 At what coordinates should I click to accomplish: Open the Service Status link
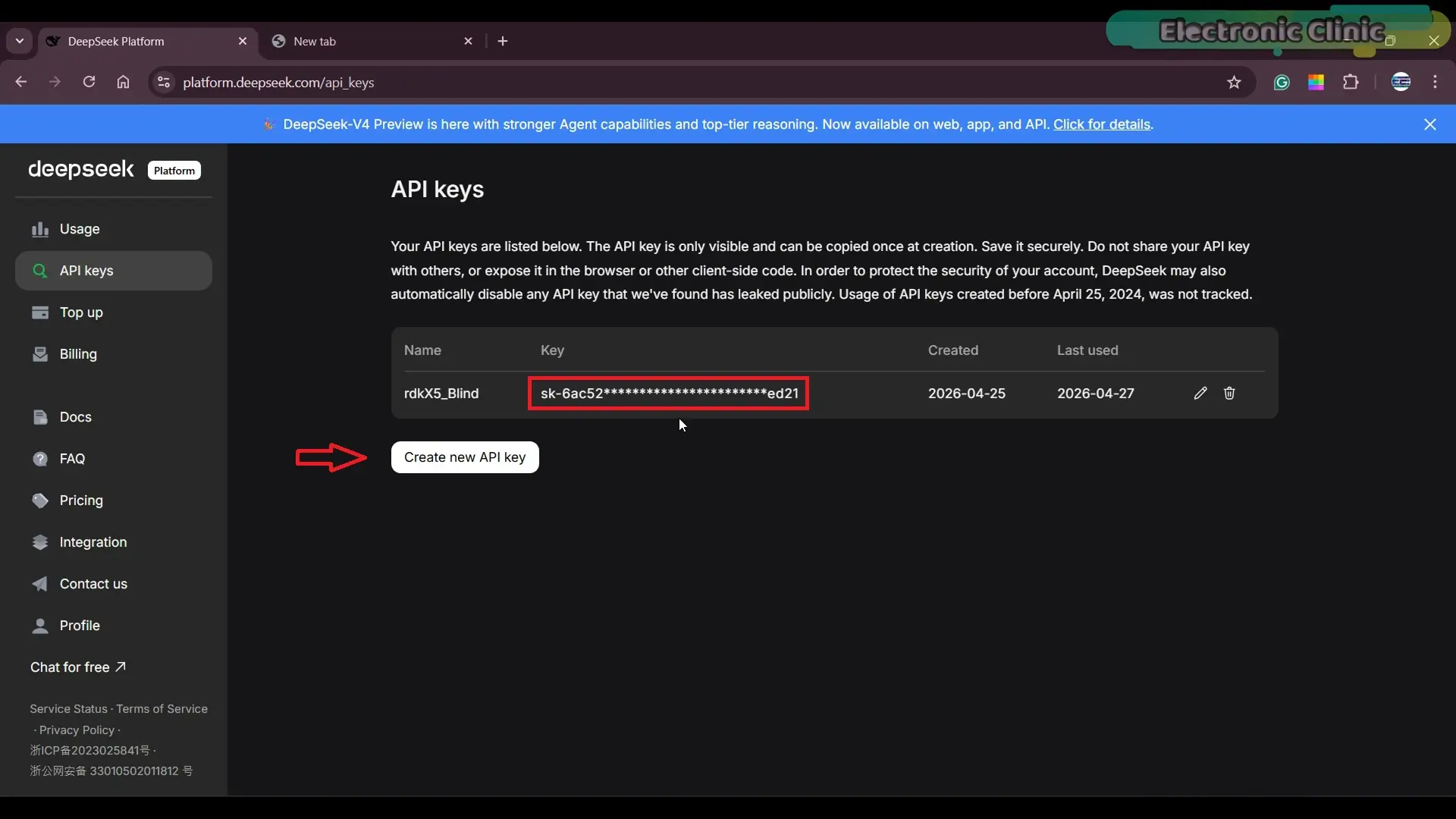click(x=68, y=709)
